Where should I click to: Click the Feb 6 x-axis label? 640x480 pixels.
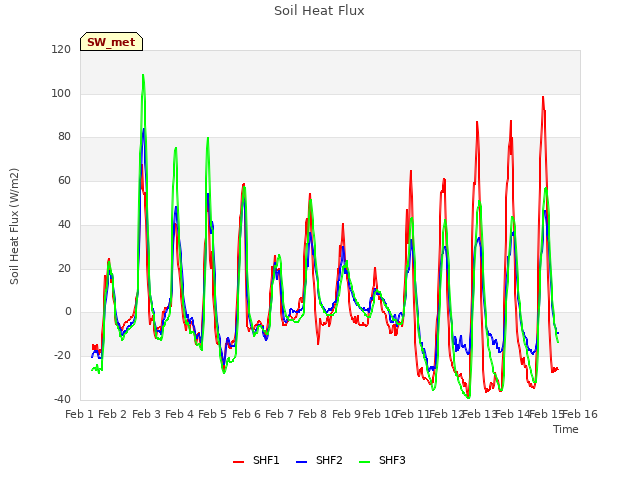point(246,414)
